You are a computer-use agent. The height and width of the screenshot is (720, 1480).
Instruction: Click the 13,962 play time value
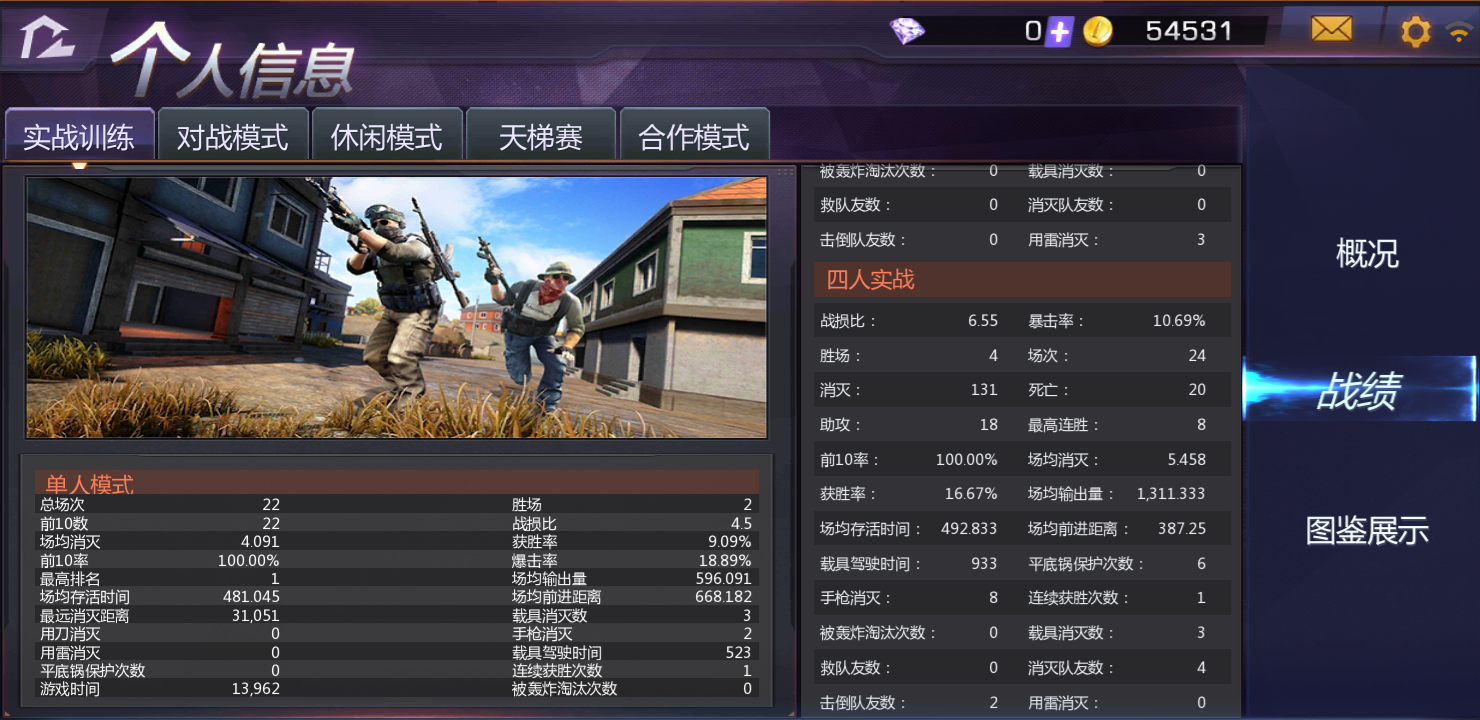256,688
